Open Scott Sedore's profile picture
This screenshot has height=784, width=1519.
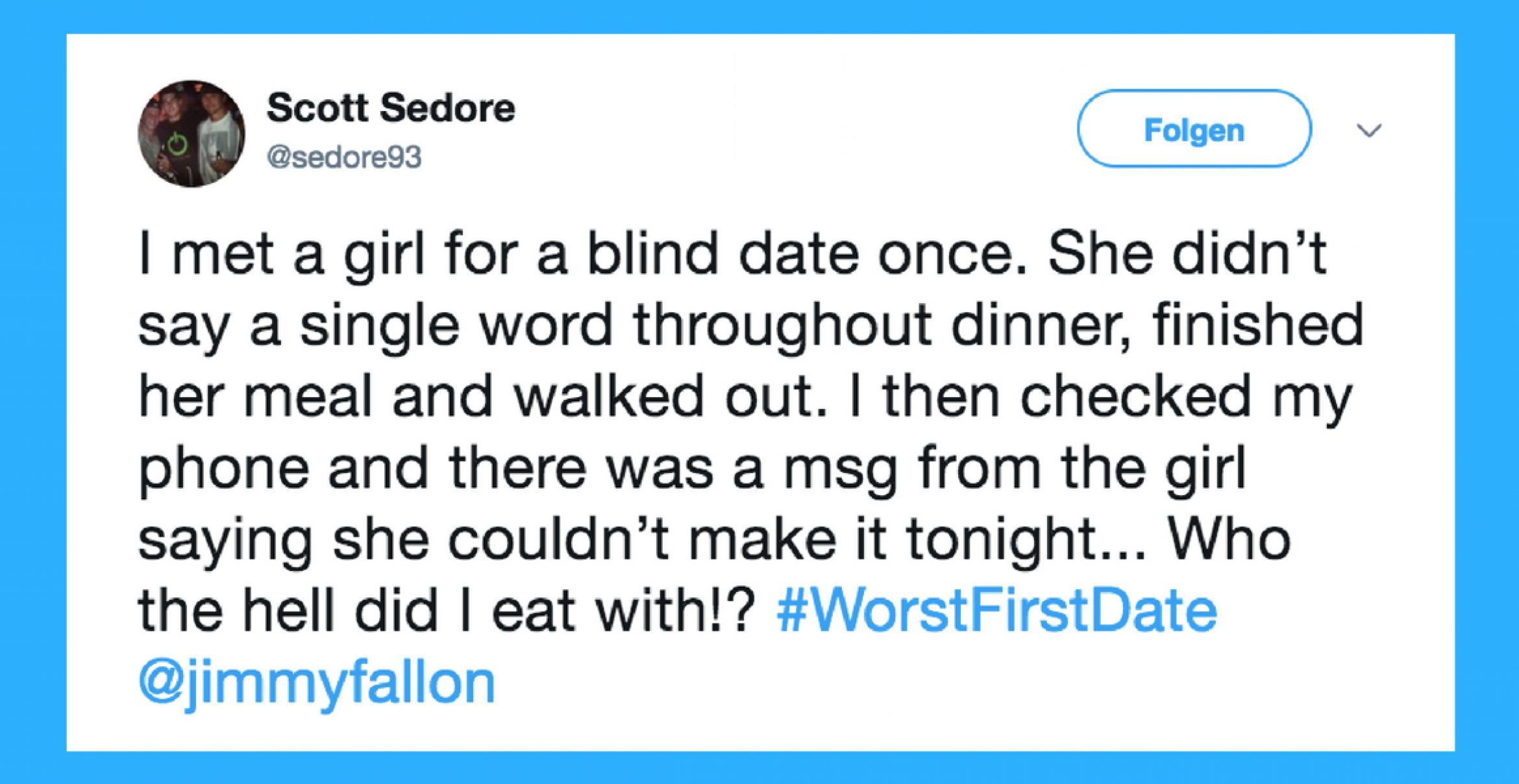click(x=191, y=134)
